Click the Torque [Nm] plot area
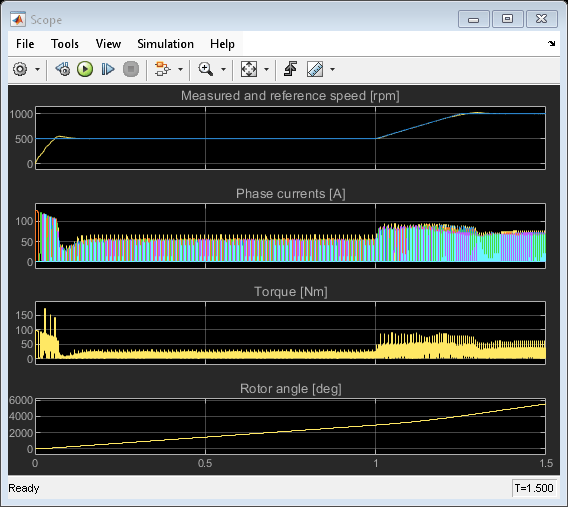The height and width of the screenshot is (507, 568). [291, 332]
